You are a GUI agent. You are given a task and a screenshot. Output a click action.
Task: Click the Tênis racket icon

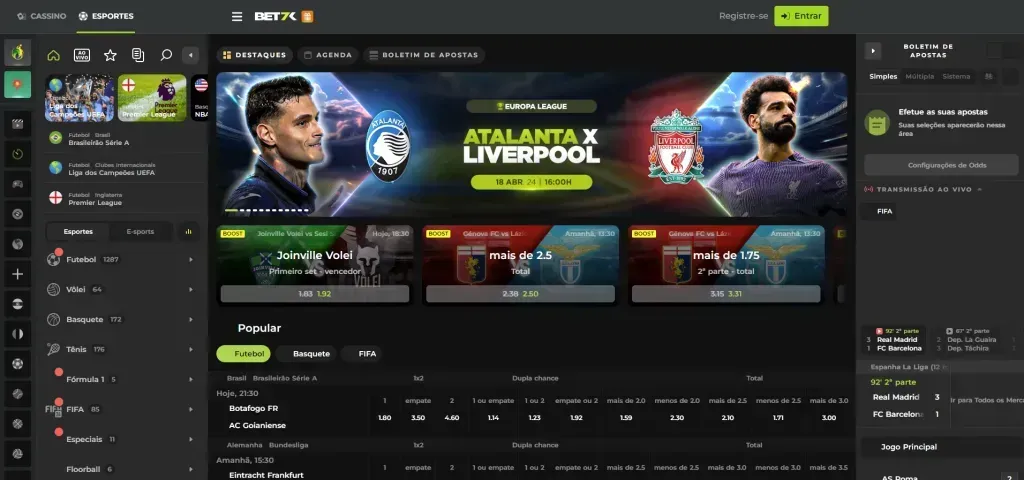54,349
